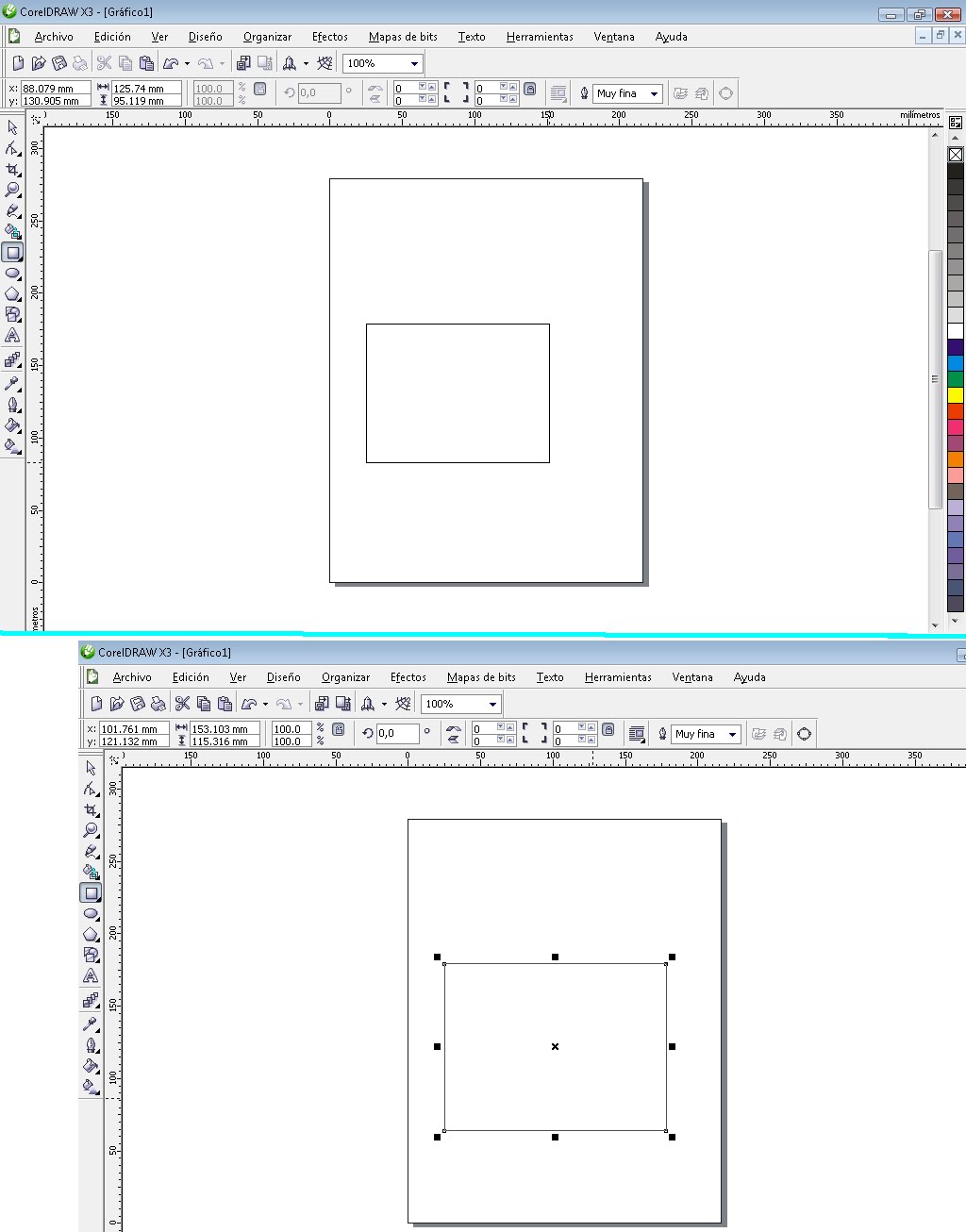Select the Shape tool
This screenshot has height=1232, width=966.
(12, 149)
